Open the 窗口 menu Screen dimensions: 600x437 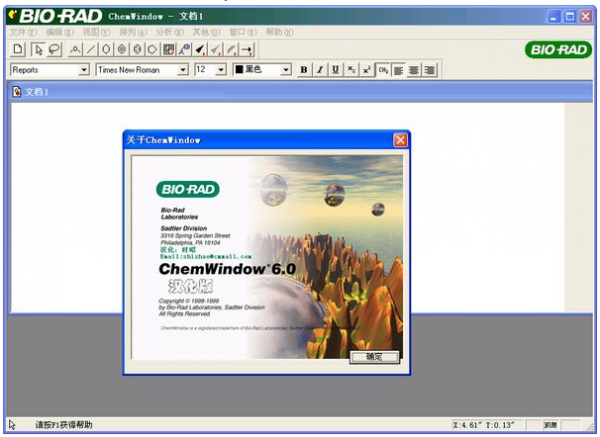(x=243, y=32)
